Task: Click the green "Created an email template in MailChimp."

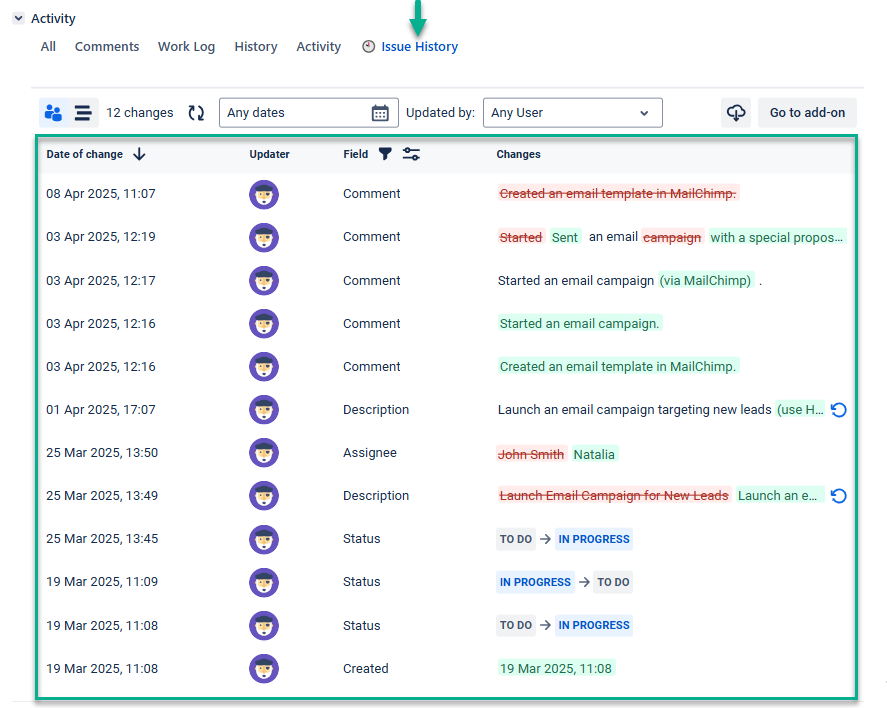Action: 618,366
